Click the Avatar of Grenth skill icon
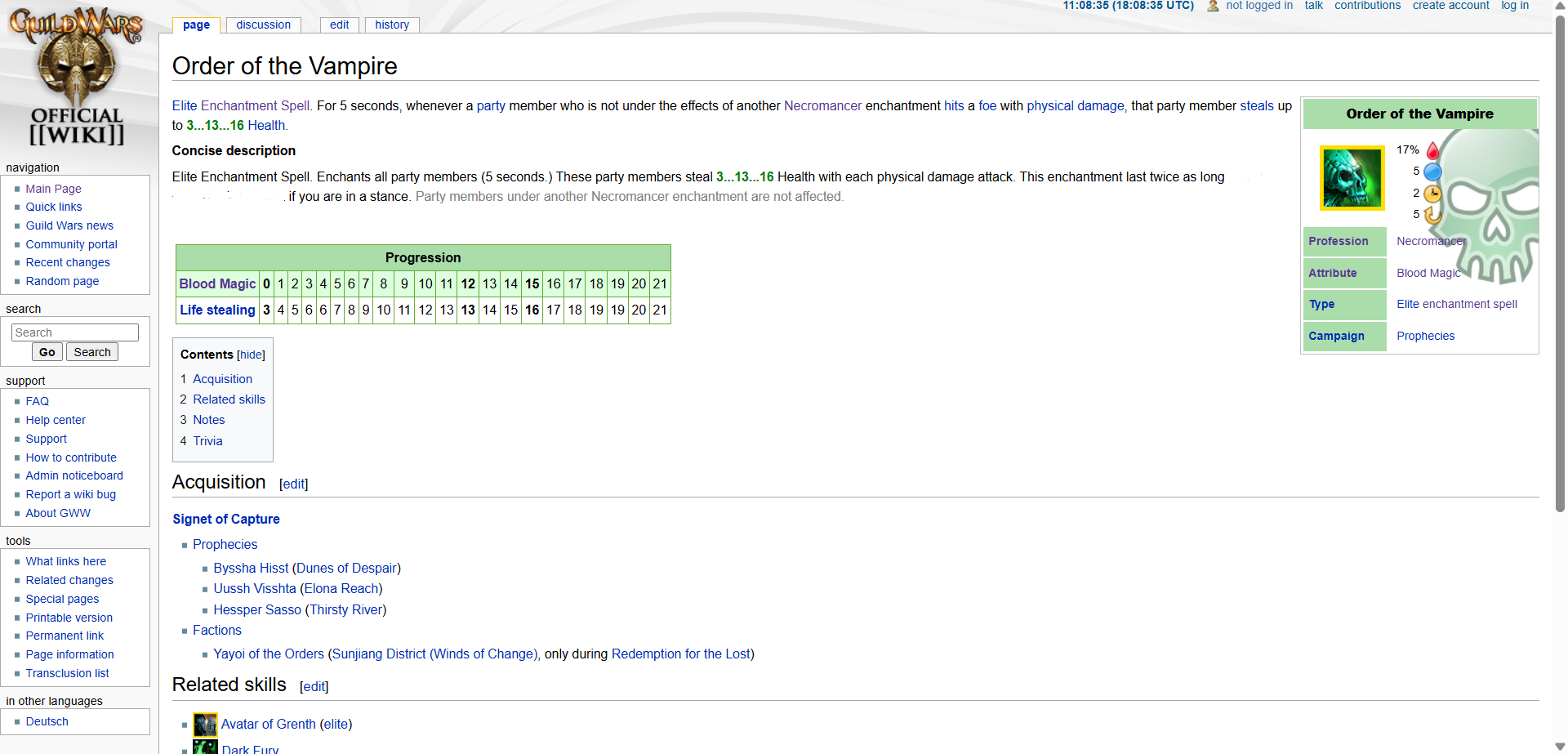 point(205,725)
